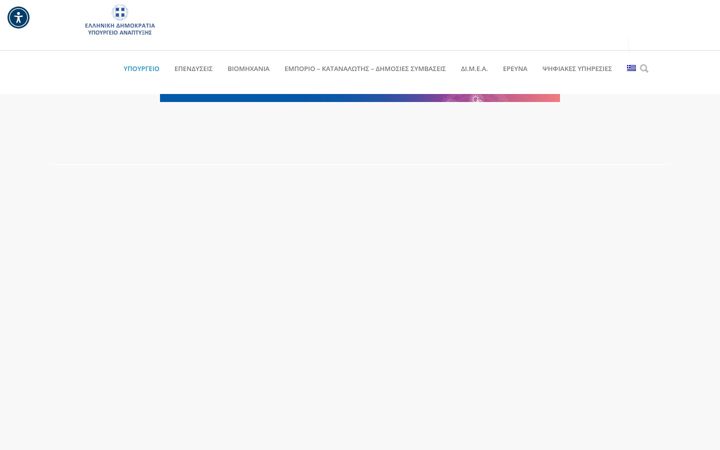Open the ΕΠΕΝΔΥΣΕΙΣ menu
The image size is (720, 450).
pyautogui.click(x=193, y=68)
